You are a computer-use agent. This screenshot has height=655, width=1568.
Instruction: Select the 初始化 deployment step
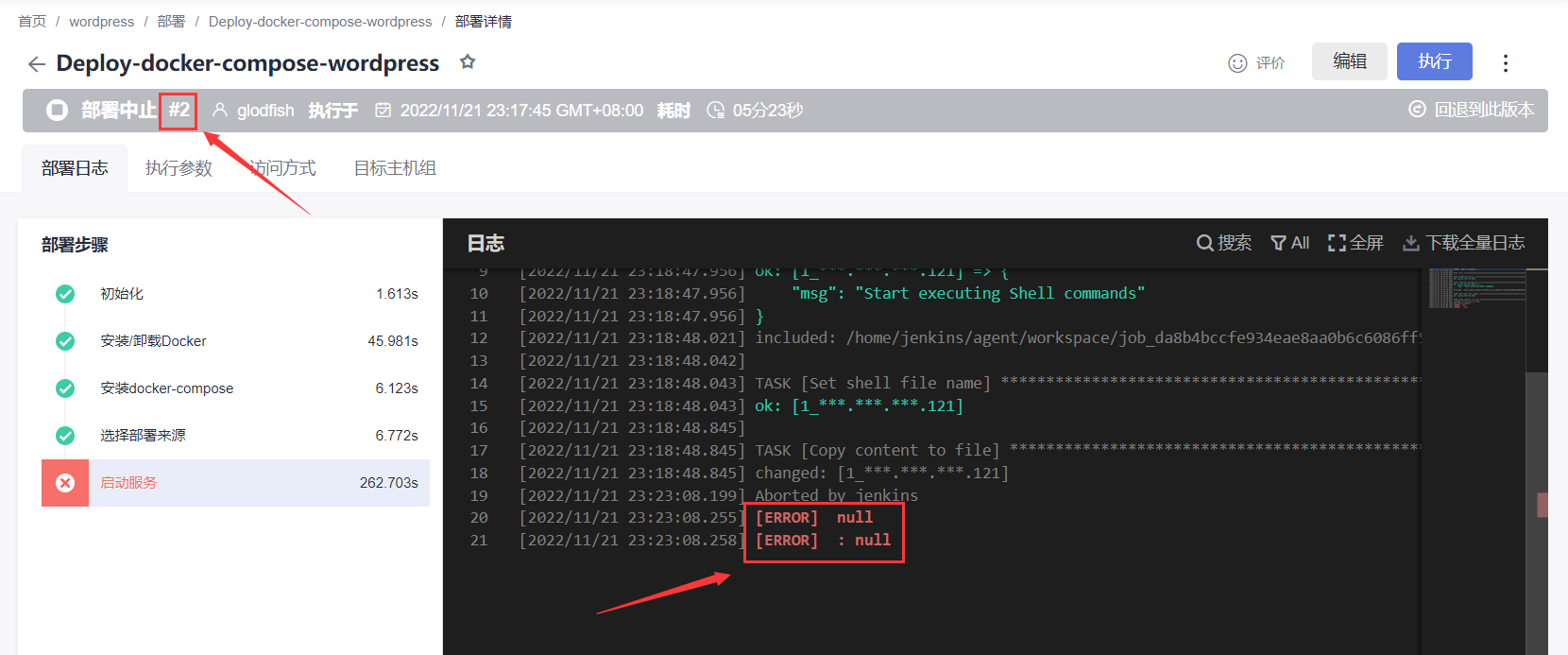[235, 294]
